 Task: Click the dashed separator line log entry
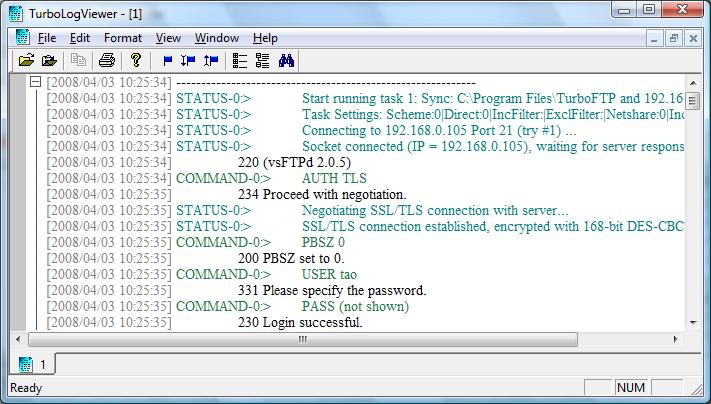(326, 83)
